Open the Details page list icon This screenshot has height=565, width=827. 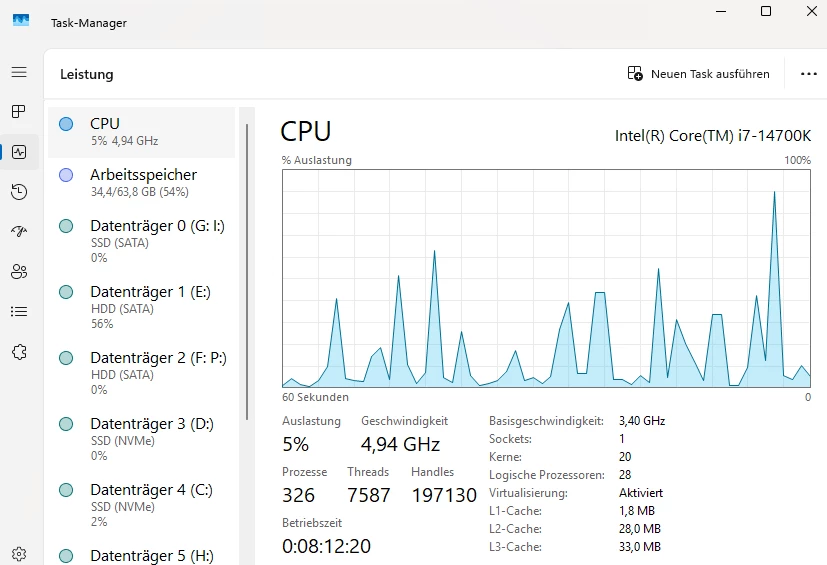19,312
